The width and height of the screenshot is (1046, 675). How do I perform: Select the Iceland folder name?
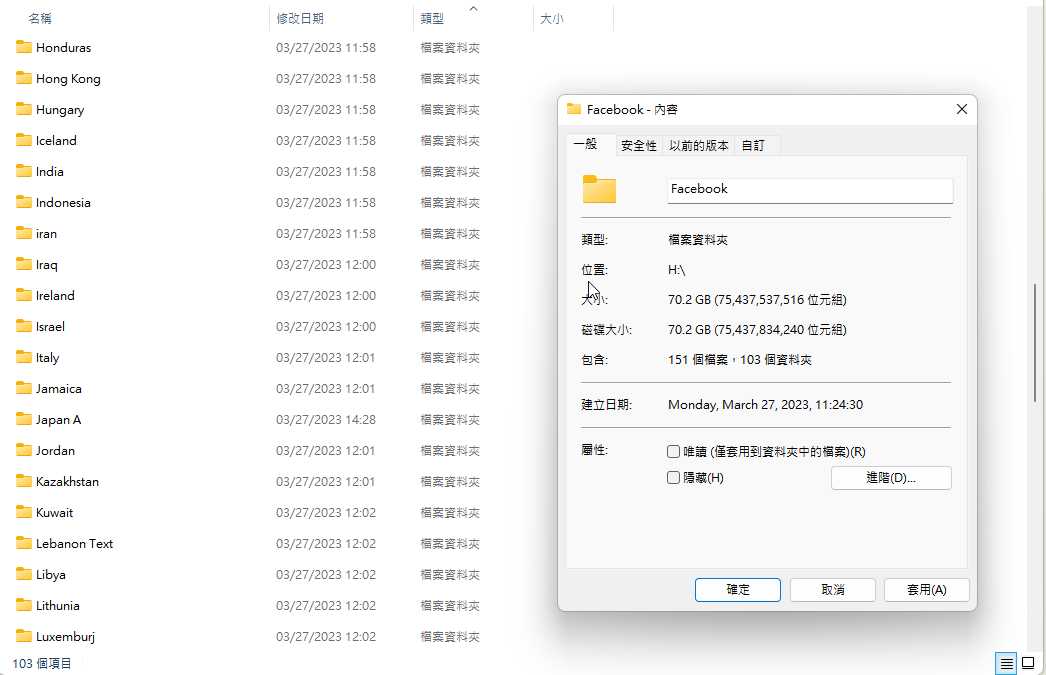click(x=56, y=141)
